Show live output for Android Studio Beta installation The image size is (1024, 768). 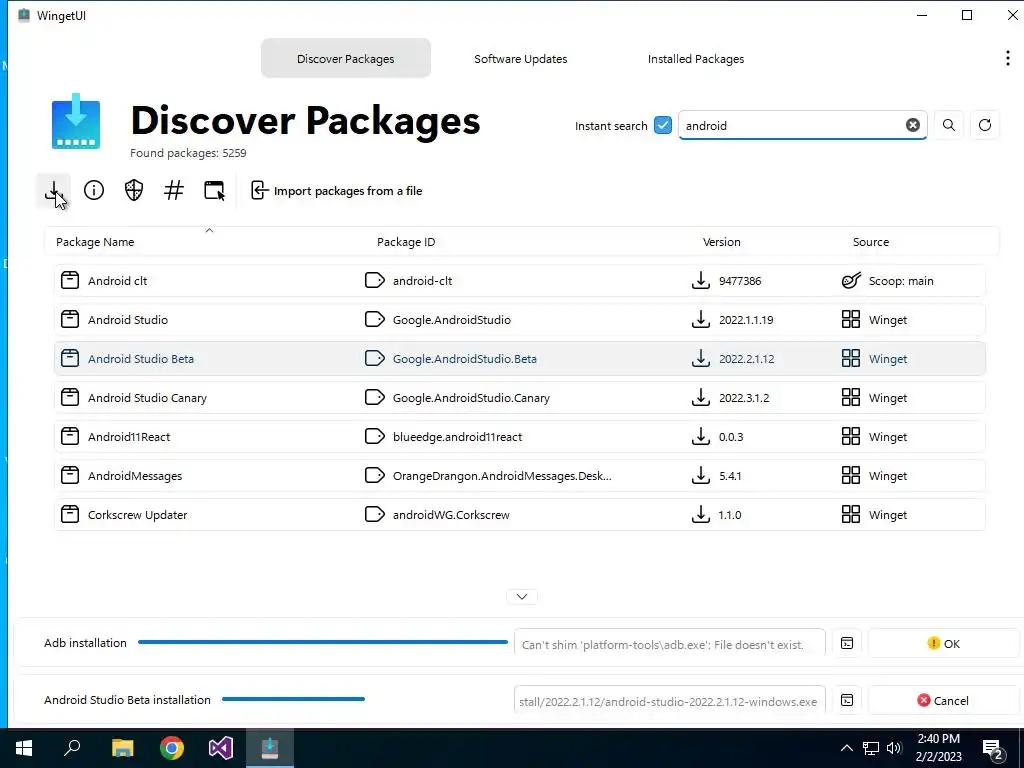(x=847, y=700)
